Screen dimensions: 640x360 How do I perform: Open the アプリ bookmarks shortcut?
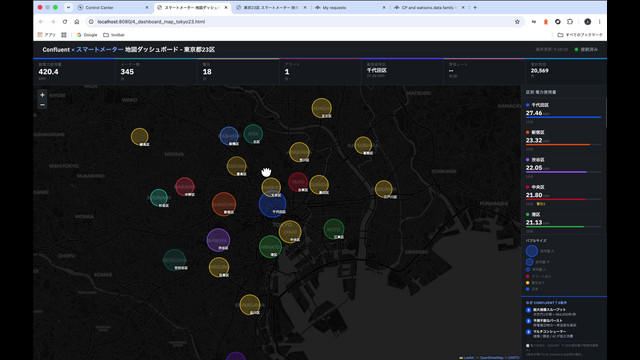[47, 35]
